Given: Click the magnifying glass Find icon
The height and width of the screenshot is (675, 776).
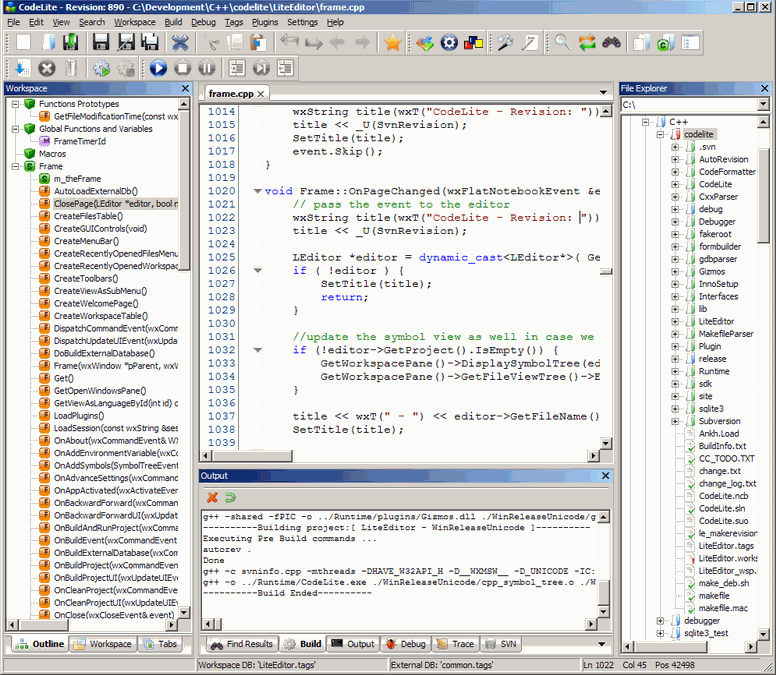Looking at the screenshot, I should point(562,42).
